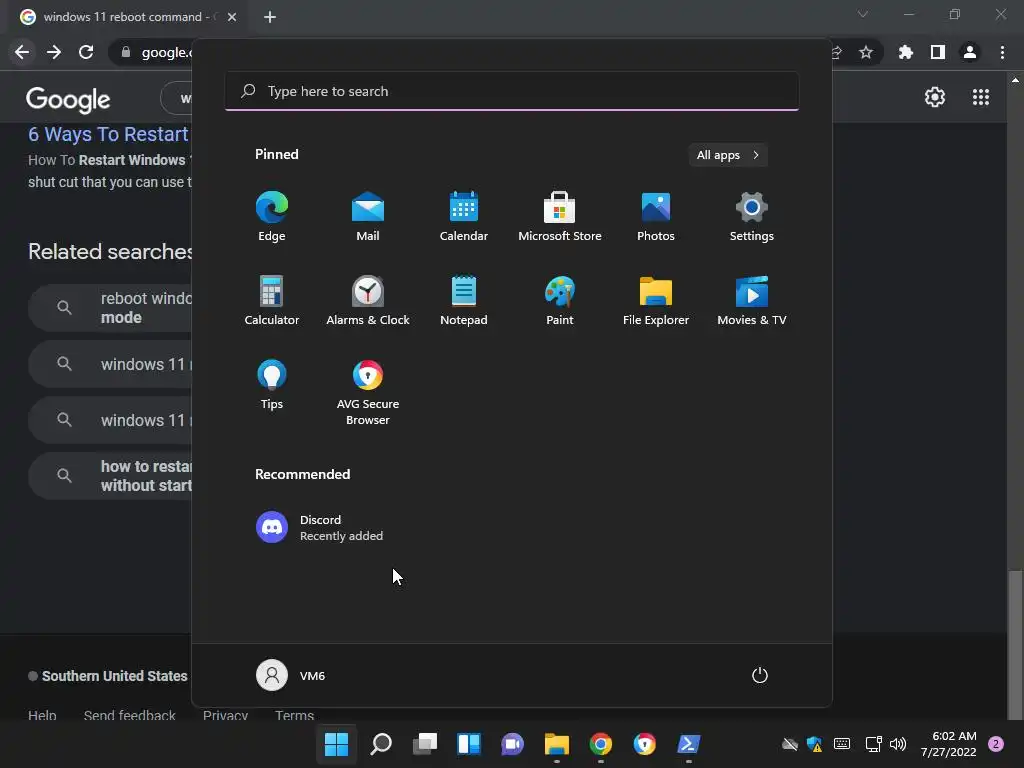
Task: Bookmark this page with the star
Action: coord(865,52)
